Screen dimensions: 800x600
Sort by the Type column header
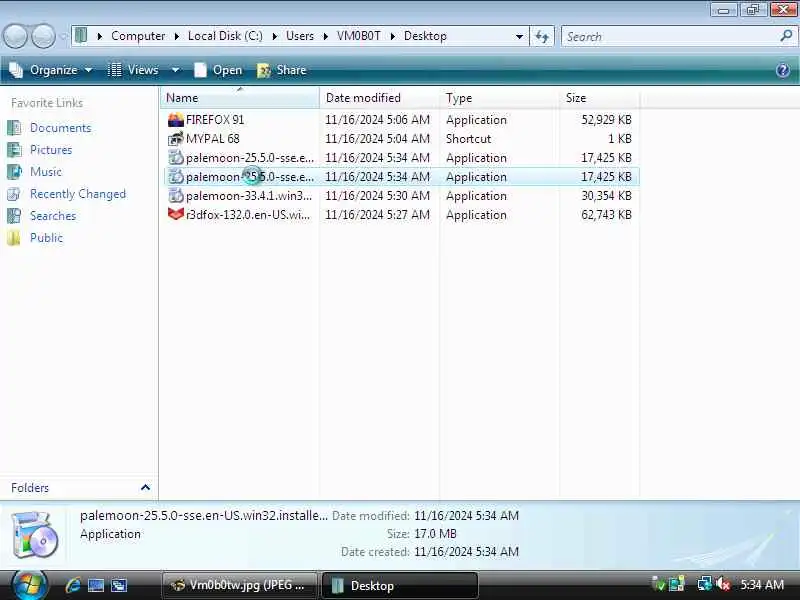pos(499,97)
